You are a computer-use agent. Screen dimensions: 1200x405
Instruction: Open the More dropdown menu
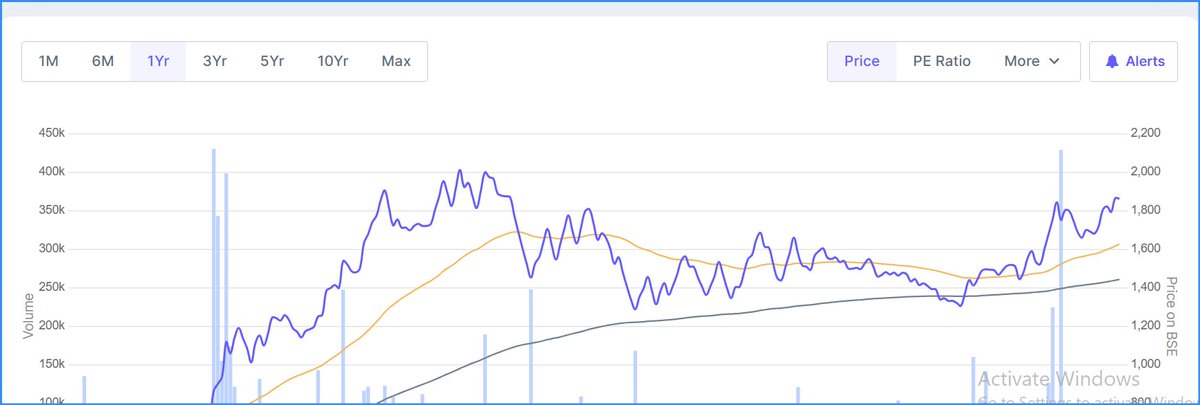(1033, 61)
